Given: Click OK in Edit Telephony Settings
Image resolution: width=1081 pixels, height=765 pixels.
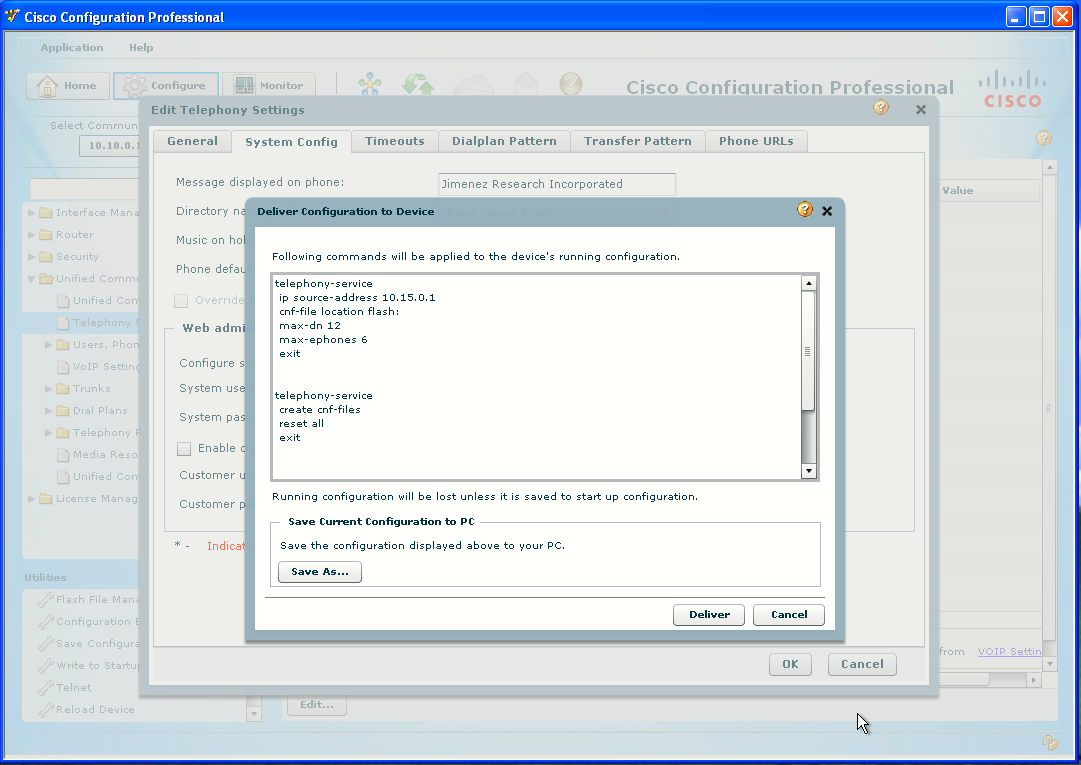Looking at the screenshot, I should [790, 664].
